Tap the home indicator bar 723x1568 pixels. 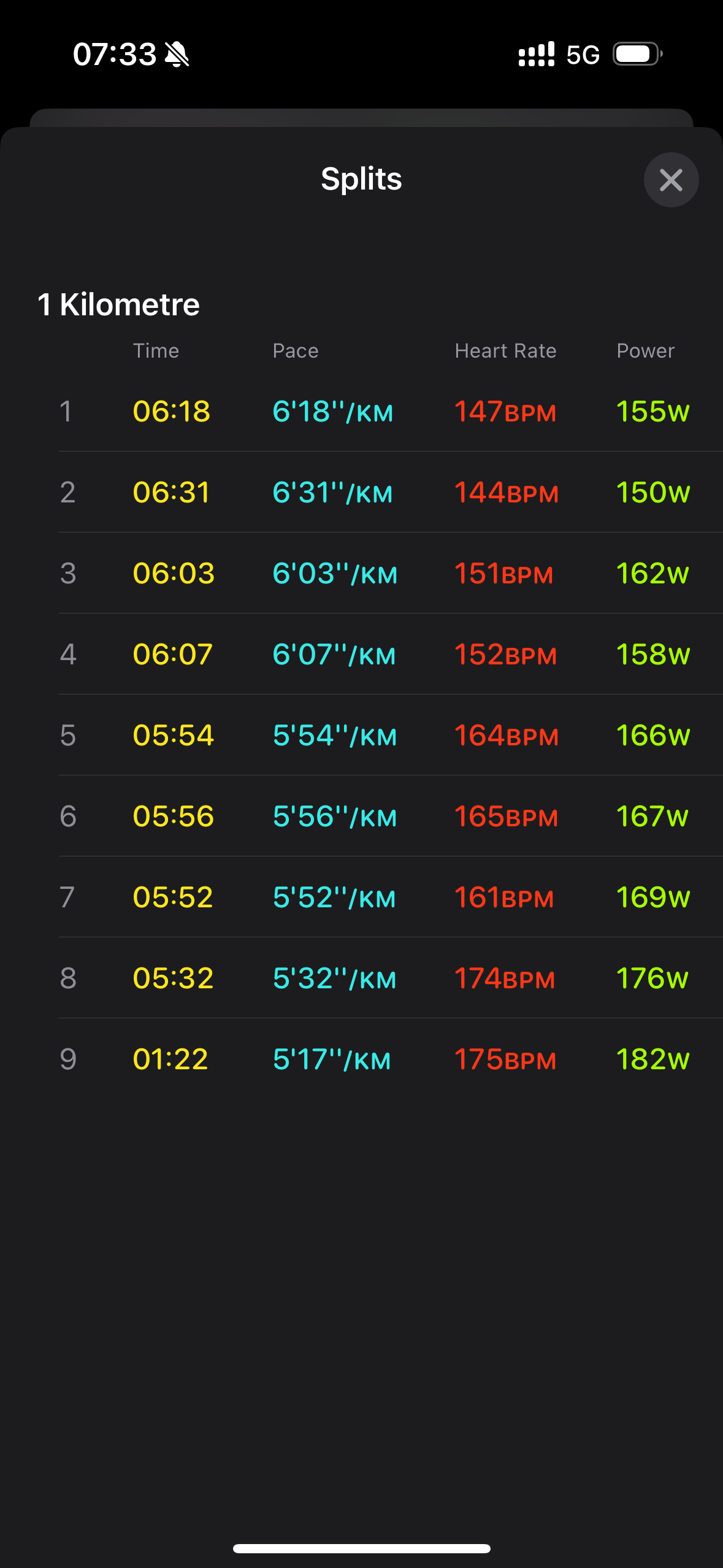[x=361, y=1548]
